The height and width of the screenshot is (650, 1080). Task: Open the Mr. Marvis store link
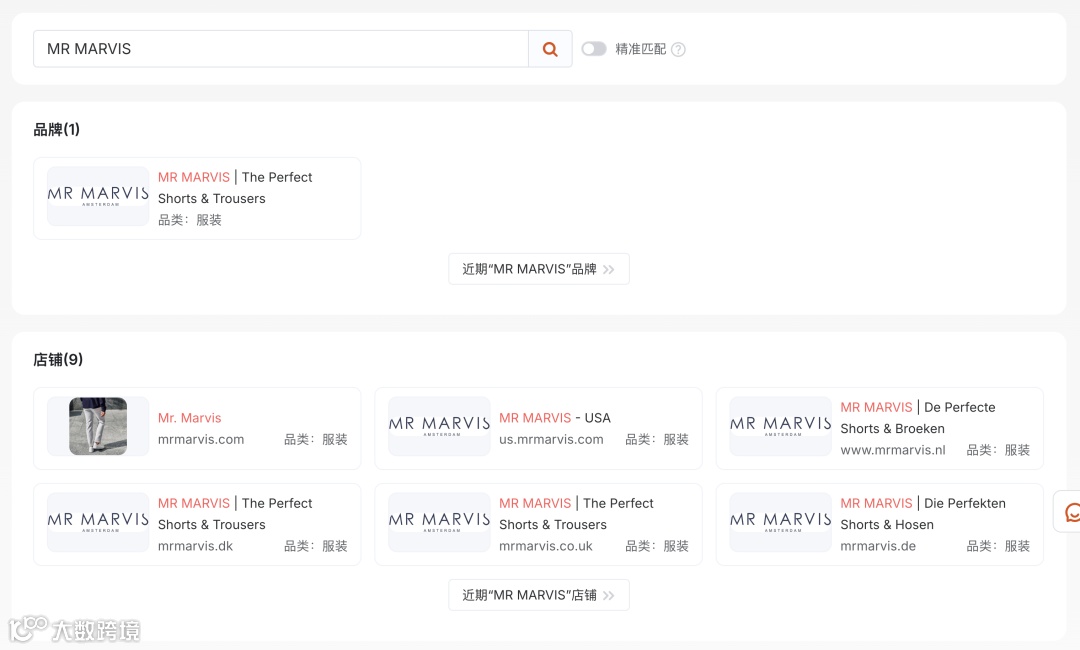coord(189,418)
